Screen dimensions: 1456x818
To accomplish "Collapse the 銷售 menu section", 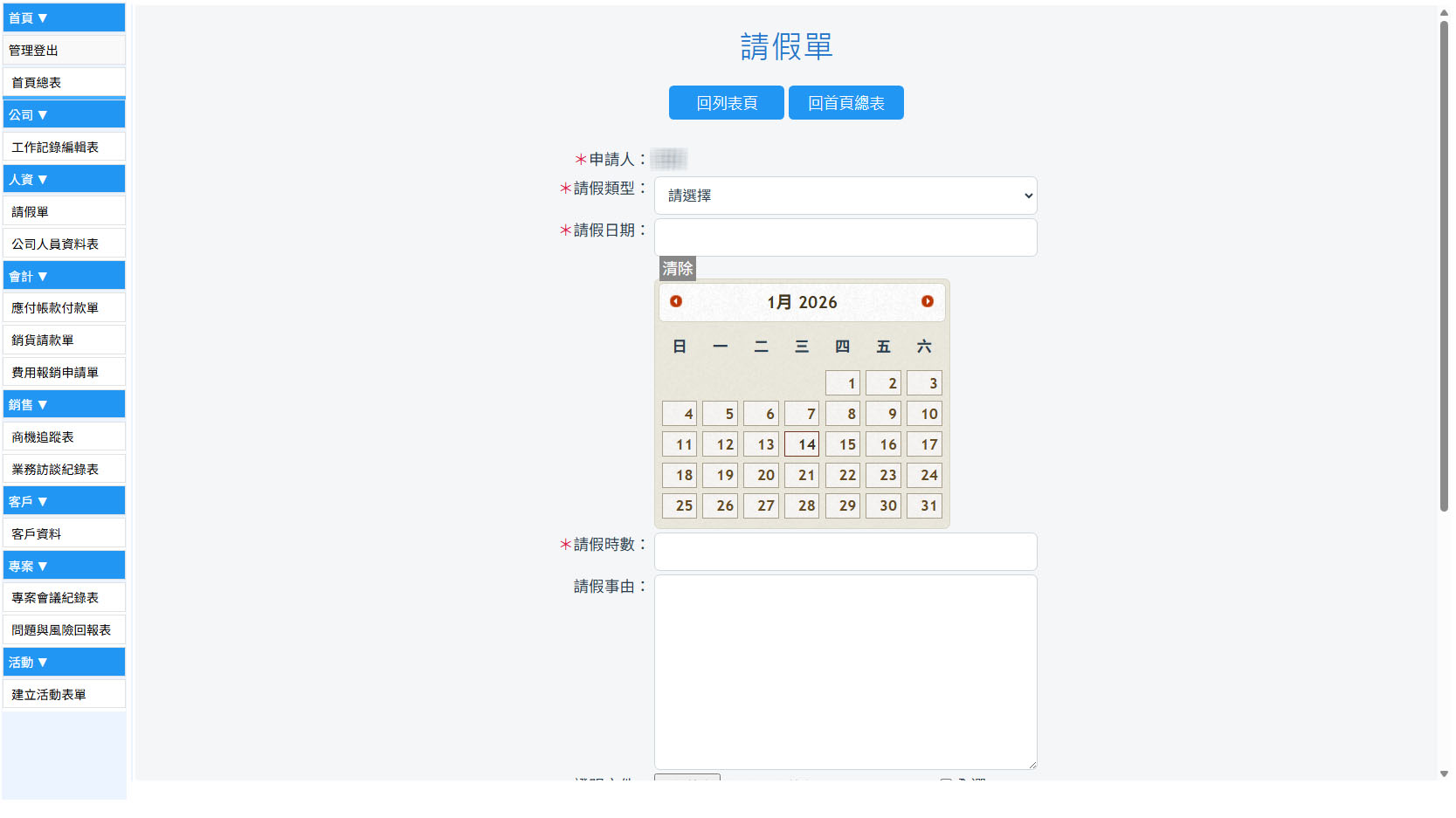I will point(64,404).
